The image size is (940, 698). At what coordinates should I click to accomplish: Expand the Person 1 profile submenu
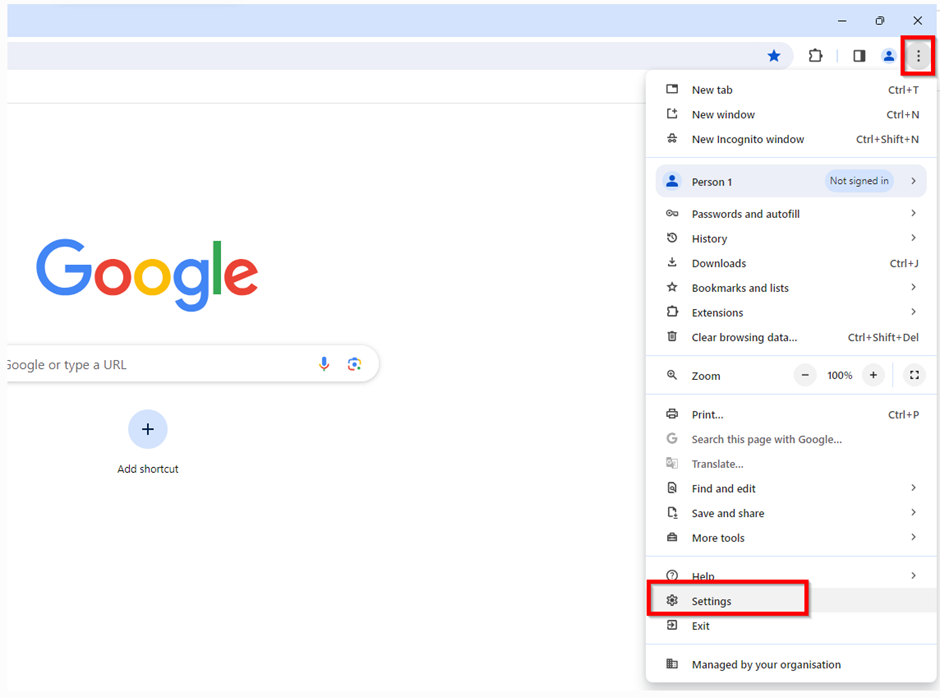tap(791, 181)
